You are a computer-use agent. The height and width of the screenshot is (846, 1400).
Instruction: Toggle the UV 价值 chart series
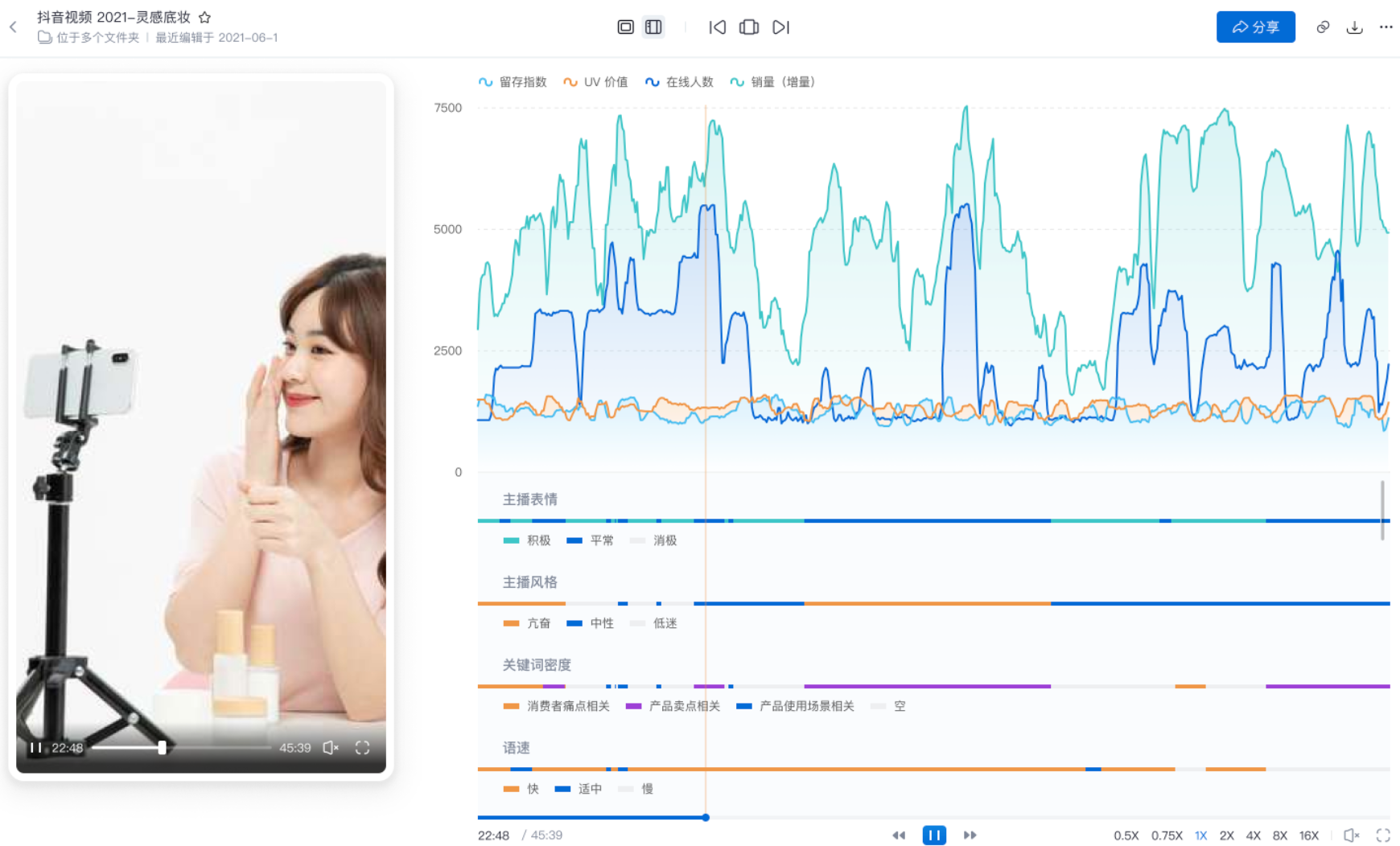tap(595, 82)
